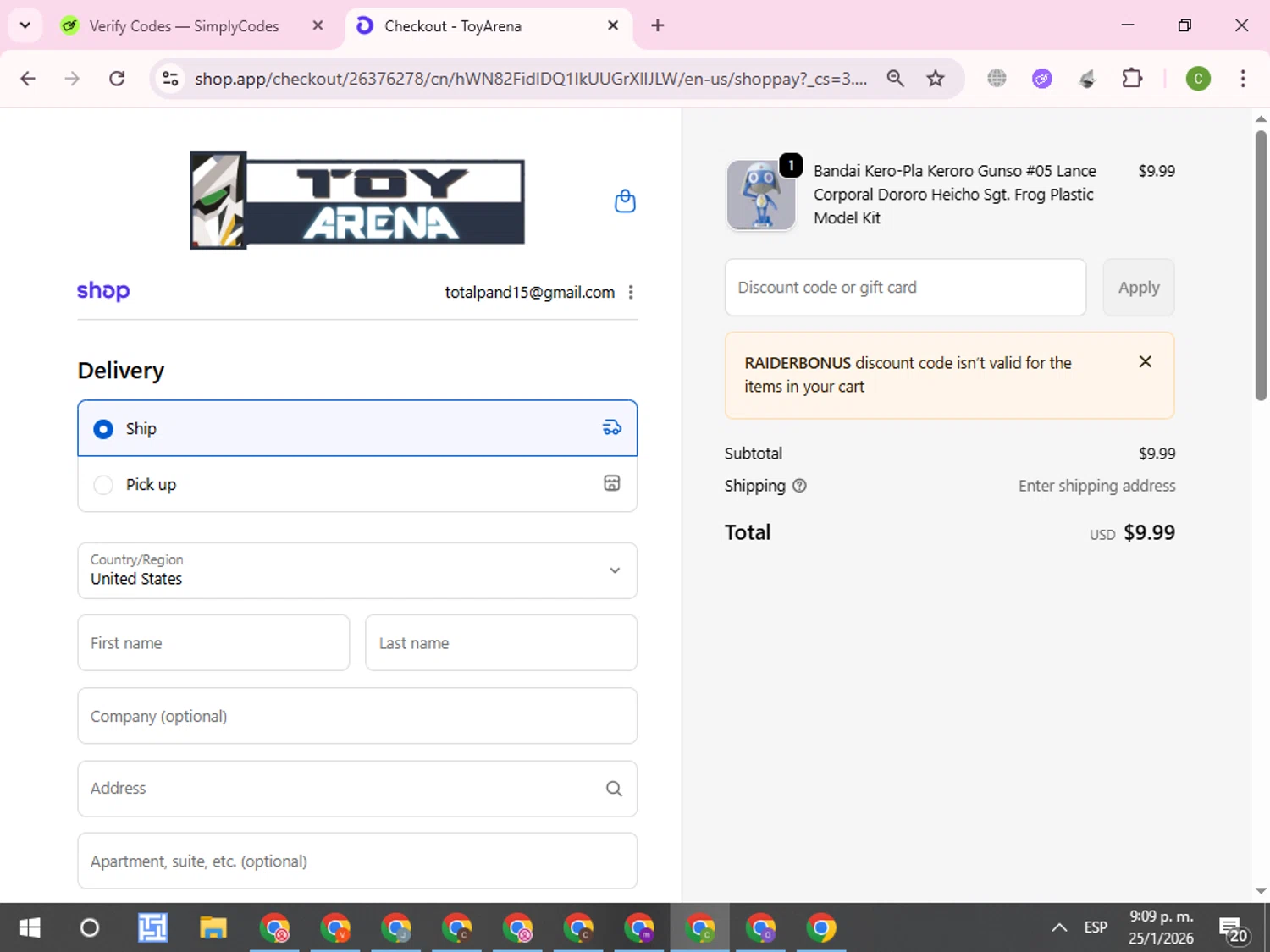This screenshot has height=952, width=1270.
Task: Open Cortana search circle on taskbar
Action: click(89, 928)
